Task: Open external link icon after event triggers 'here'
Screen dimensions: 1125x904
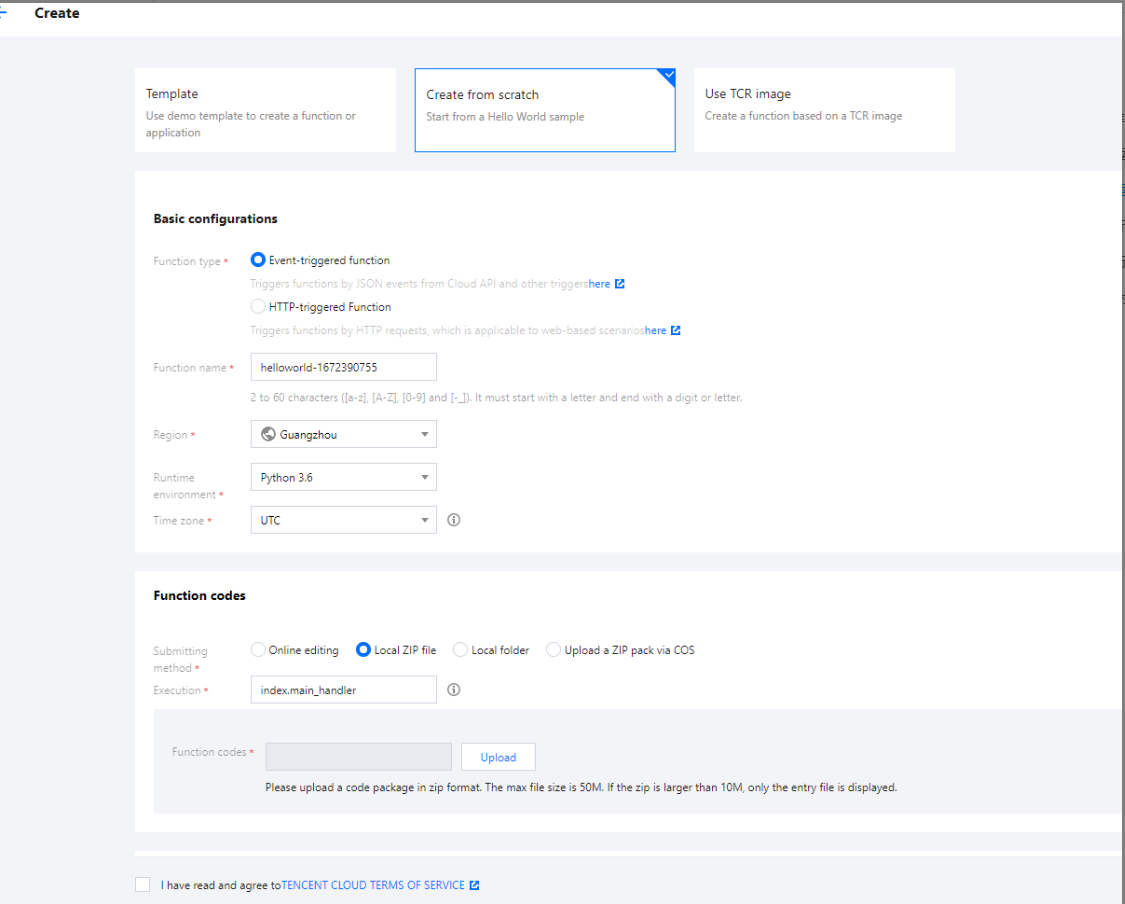Action: point(620,284)
